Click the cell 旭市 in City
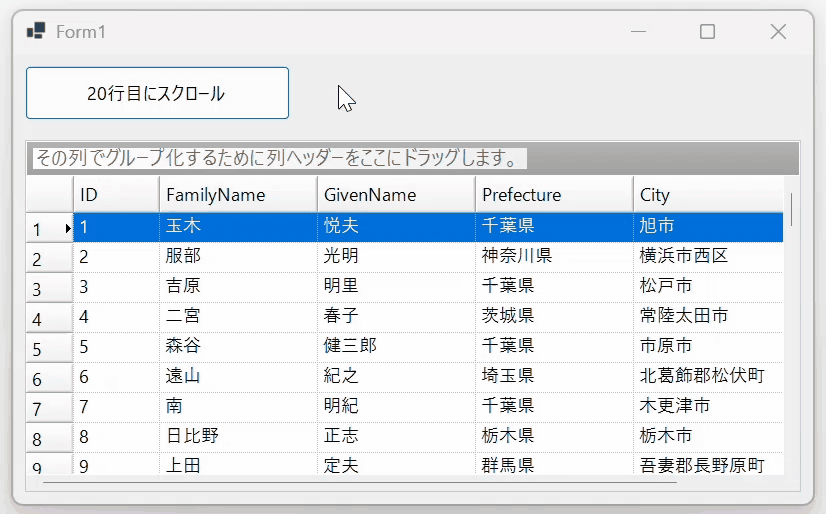This screenshot has width=826, height=514. pos(708,228)
